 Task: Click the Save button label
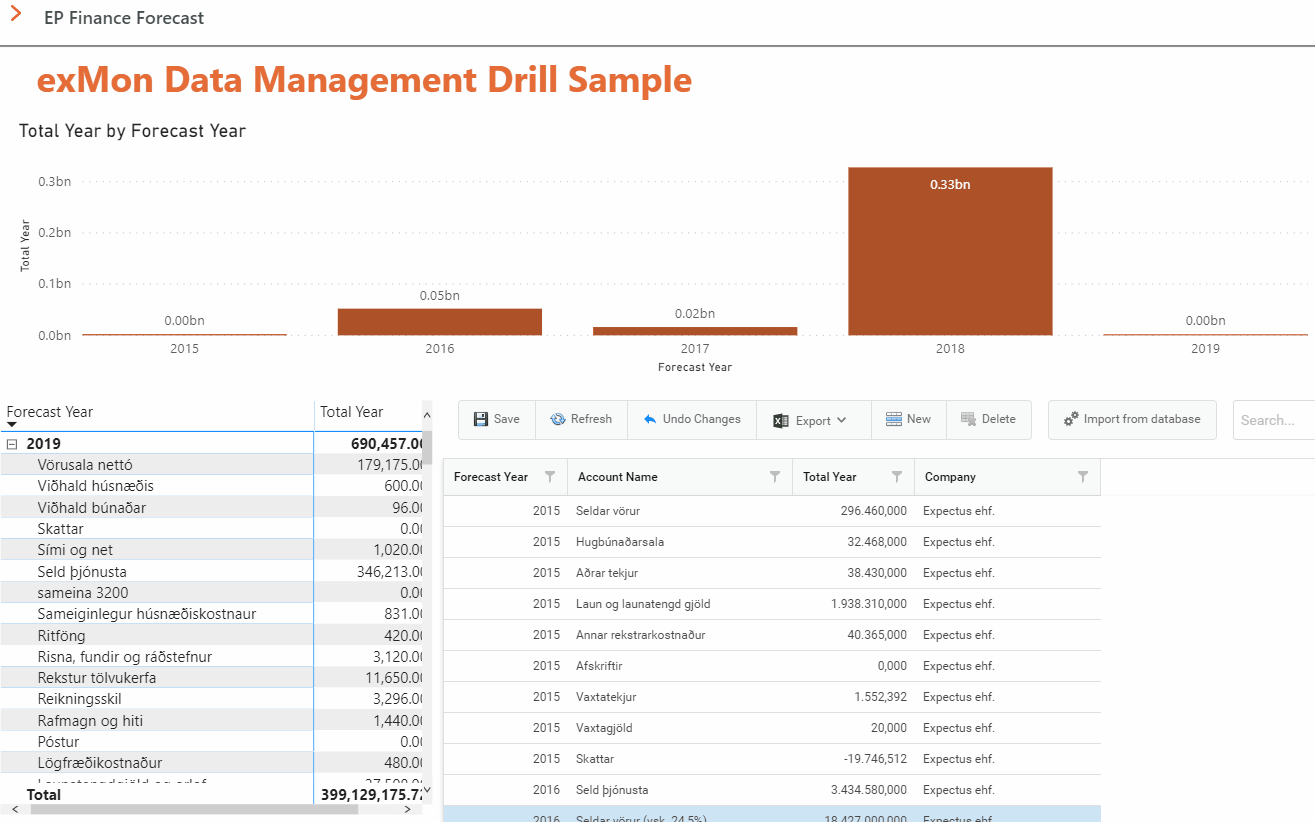tap(507, 419)
